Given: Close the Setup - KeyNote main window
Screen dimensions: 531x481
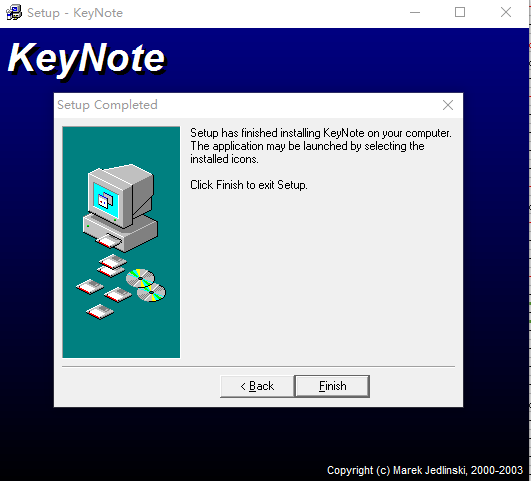Looking at the screenshot, I should tap(506, 13).
